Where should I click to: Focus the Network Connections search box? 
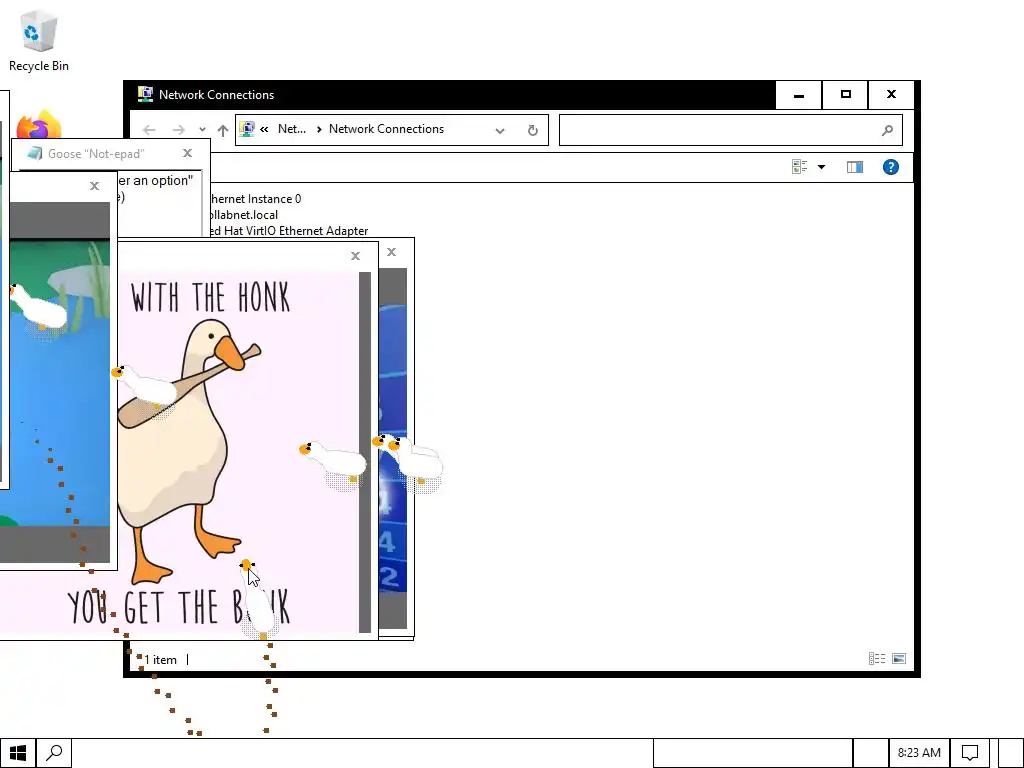731,130
